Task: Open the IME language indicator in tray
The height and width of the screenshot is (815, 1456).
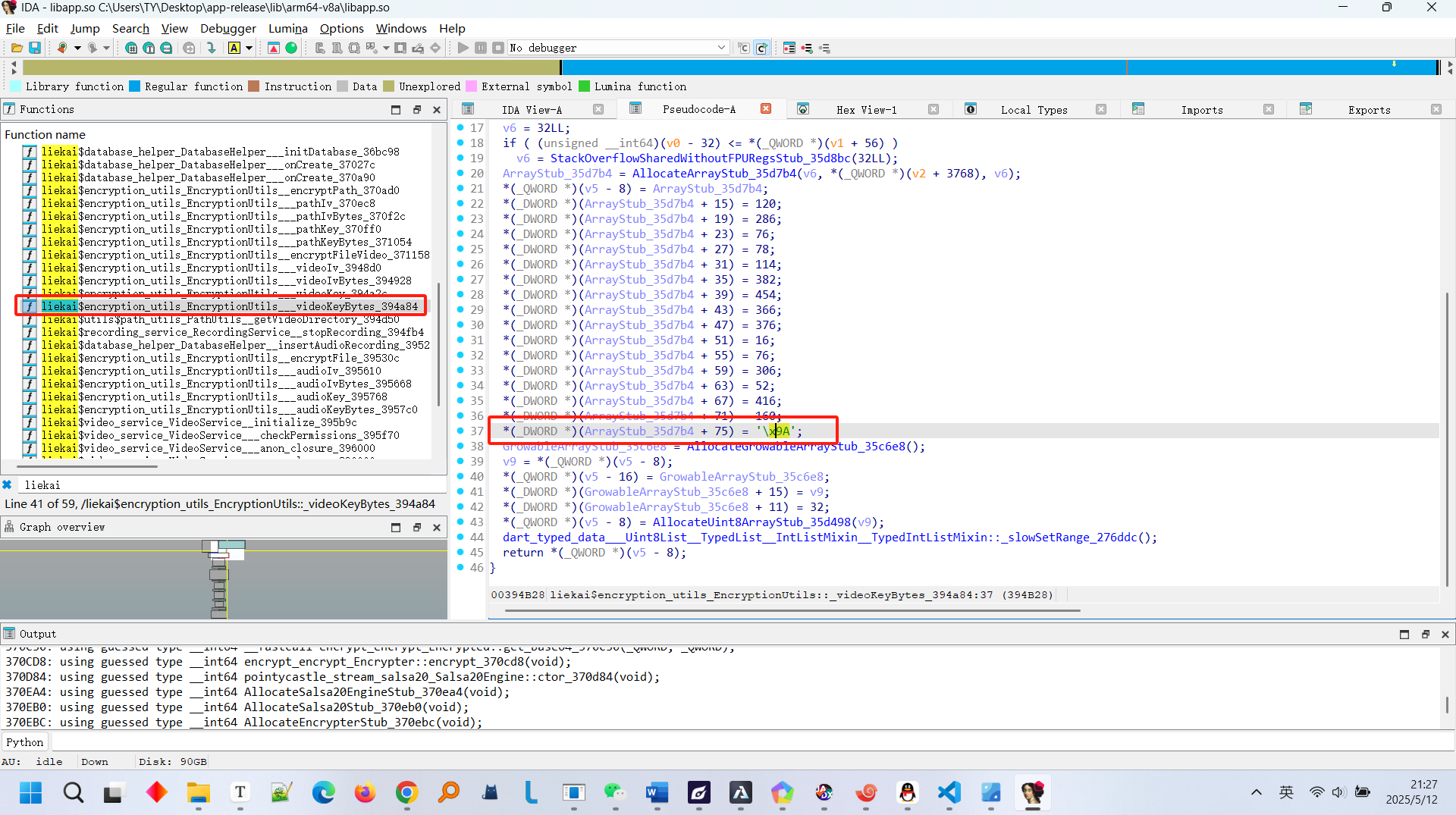Action: pos(1286,792)
